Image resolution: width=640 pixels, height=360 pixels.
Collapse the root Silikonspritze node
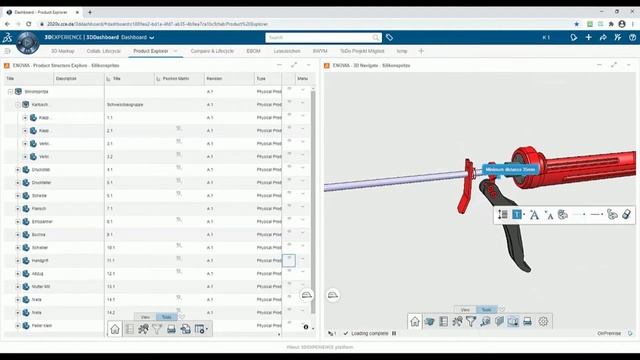(x=10, y=92)
